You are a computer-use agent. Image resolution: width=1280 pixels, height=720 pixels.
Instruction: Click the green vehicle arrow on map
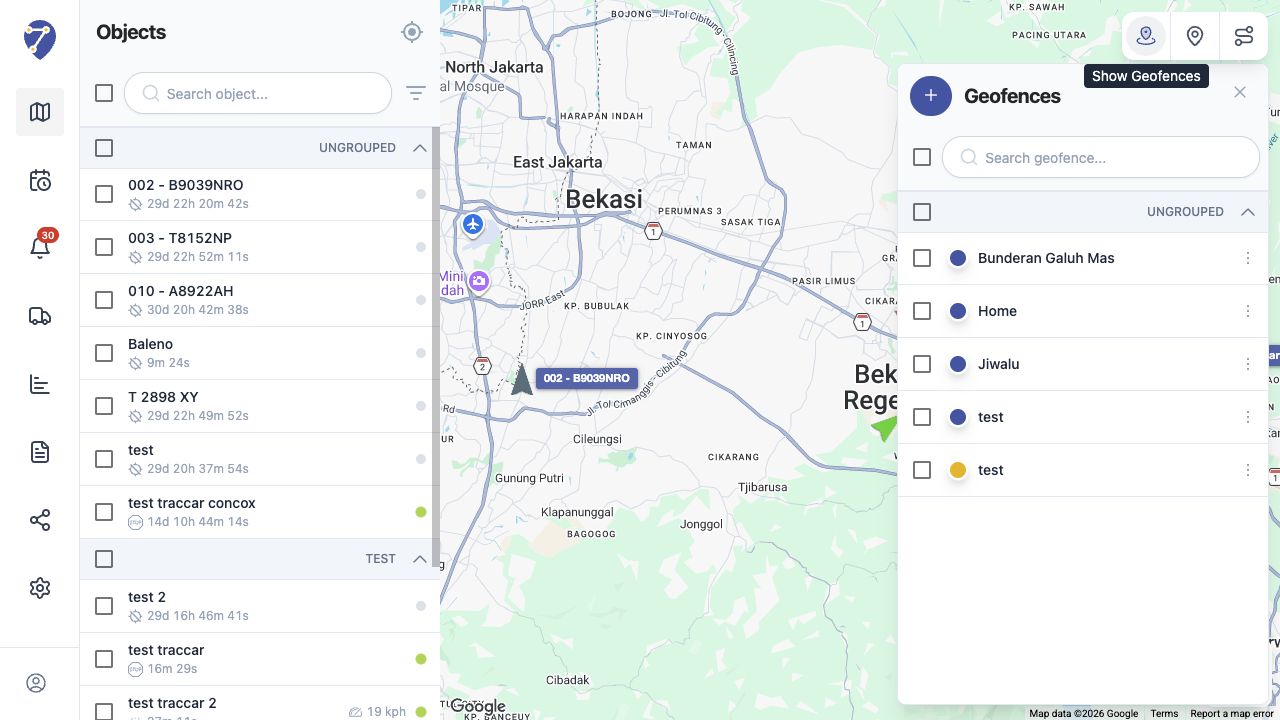click(x=884, y=427)
